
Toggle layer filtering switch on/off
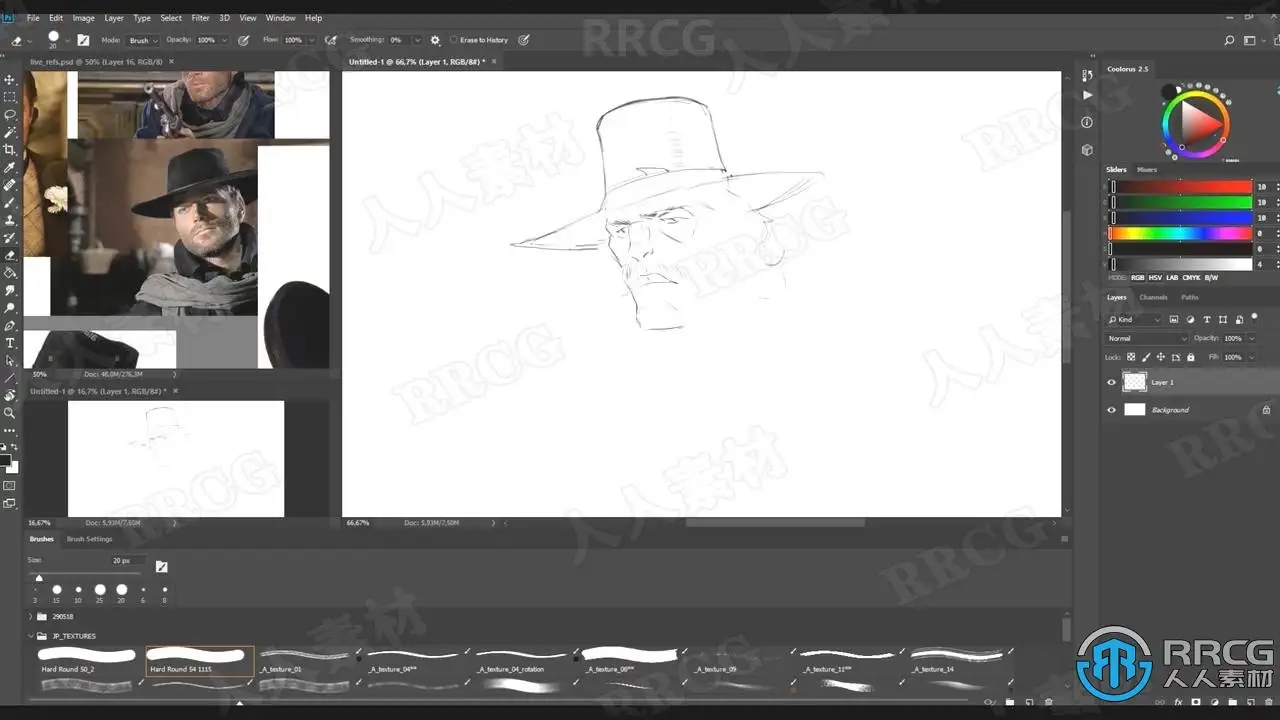pyautogui.click(x=1254, y=319)
